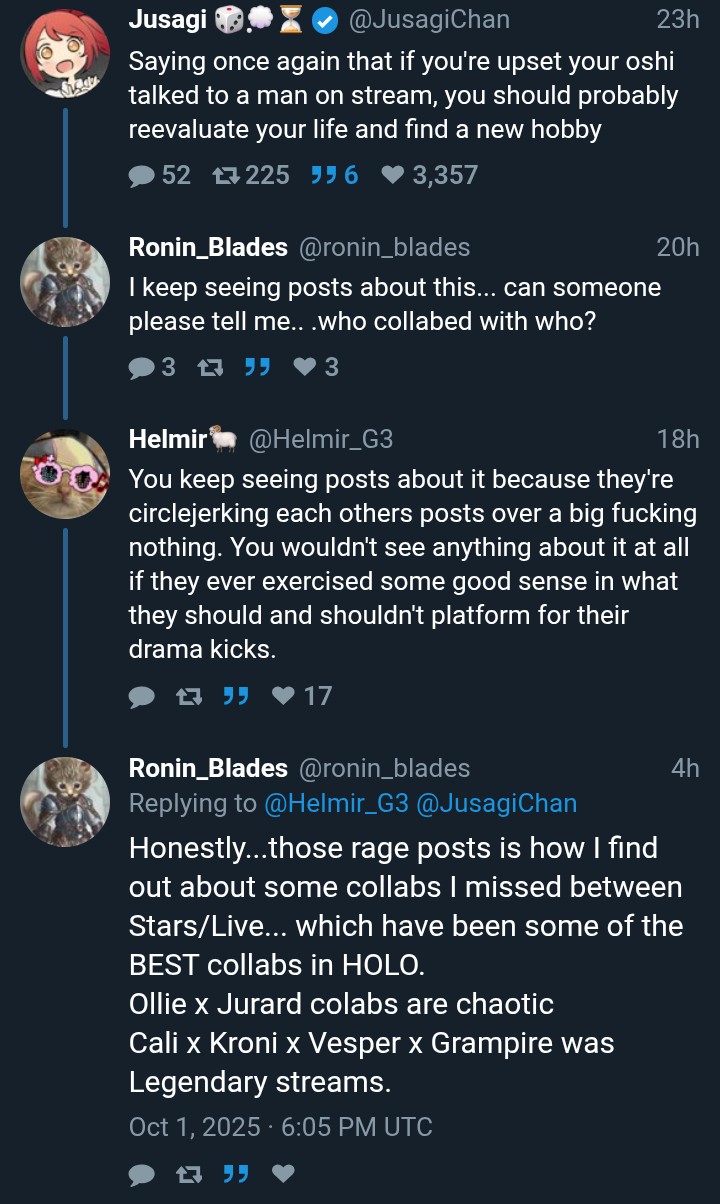The width and height of the screenshot is (720, 1204).
Task: Open the 23h timestamp on Jusagi's post
Action: click(x=678, y=19)
